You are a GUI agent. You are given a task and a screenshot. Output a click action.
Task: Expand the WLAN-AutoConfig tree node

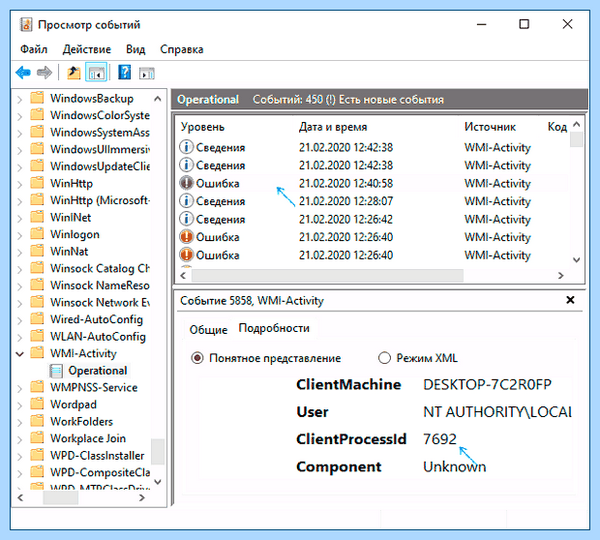(x=20, y=337)
